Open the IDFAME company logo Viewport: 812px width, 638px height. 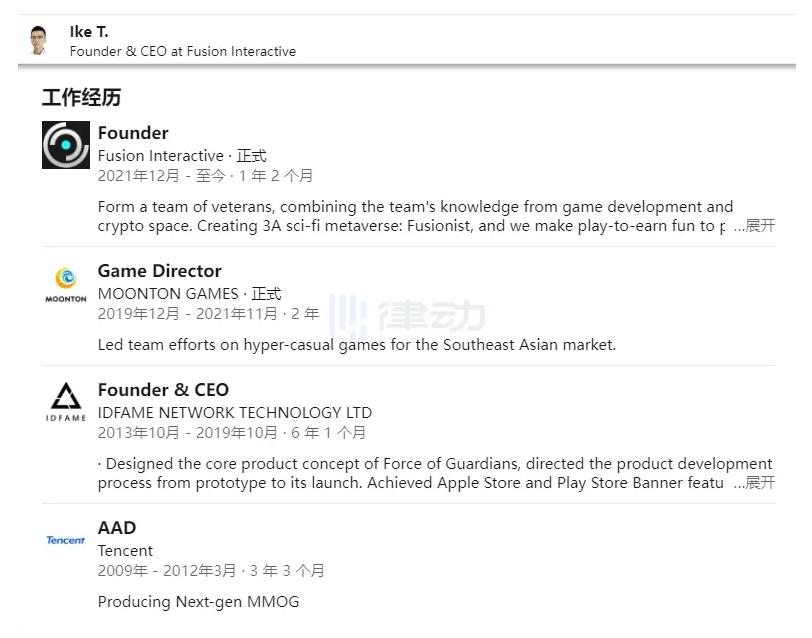66,402
